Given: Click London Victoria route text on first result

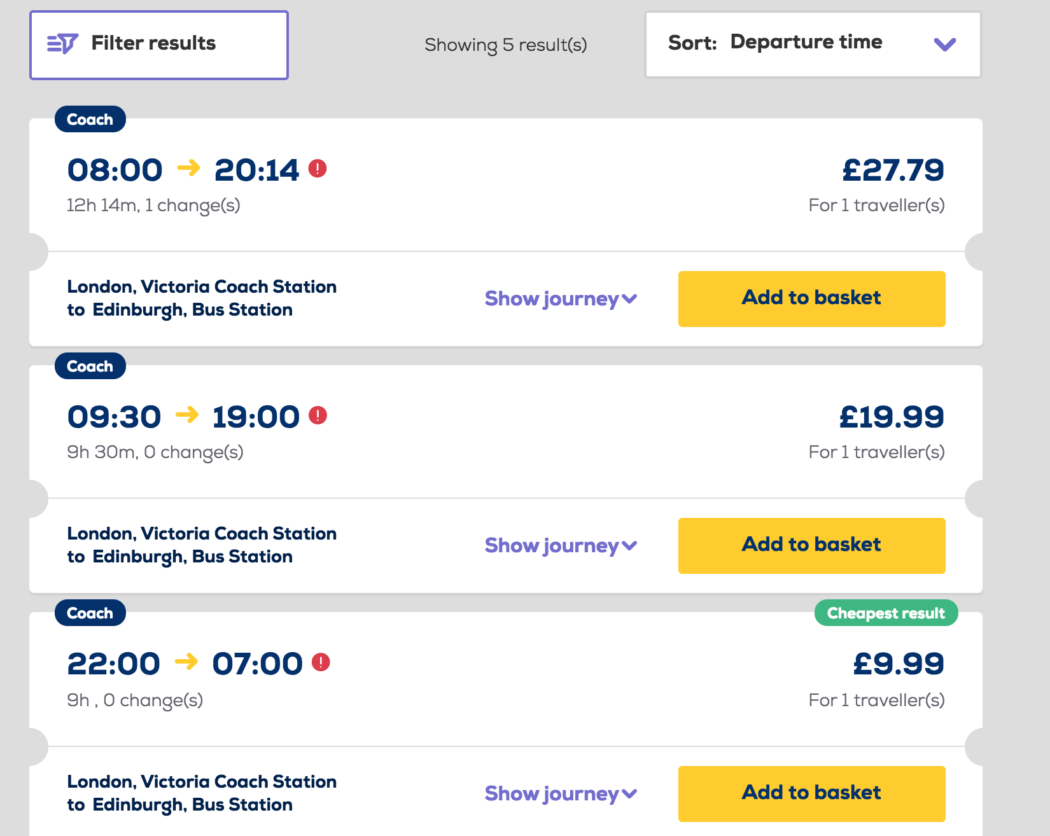Looking at the screenshot, I should (201, 298).
